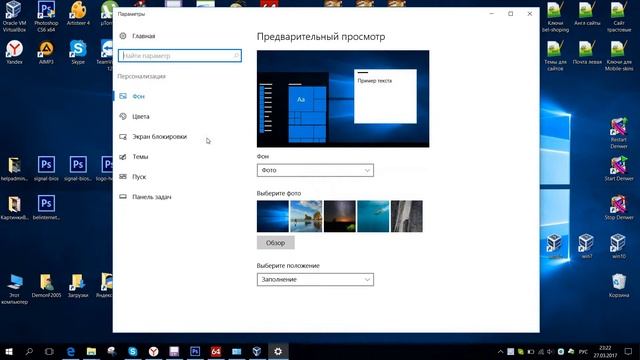The height and width of the screenshot is (360, 640).
Task: Open the Yandex browser desktop shortcut
Action: point(14,52)
